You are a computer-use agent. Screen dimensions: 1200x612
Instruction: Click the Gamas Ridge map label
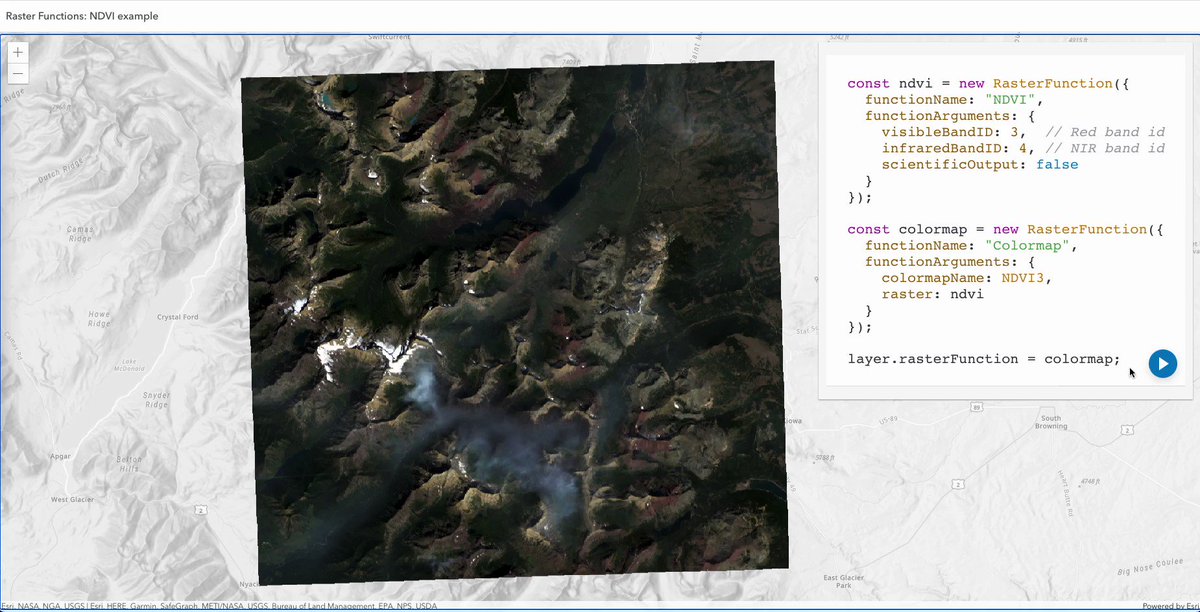click(81, 234)
